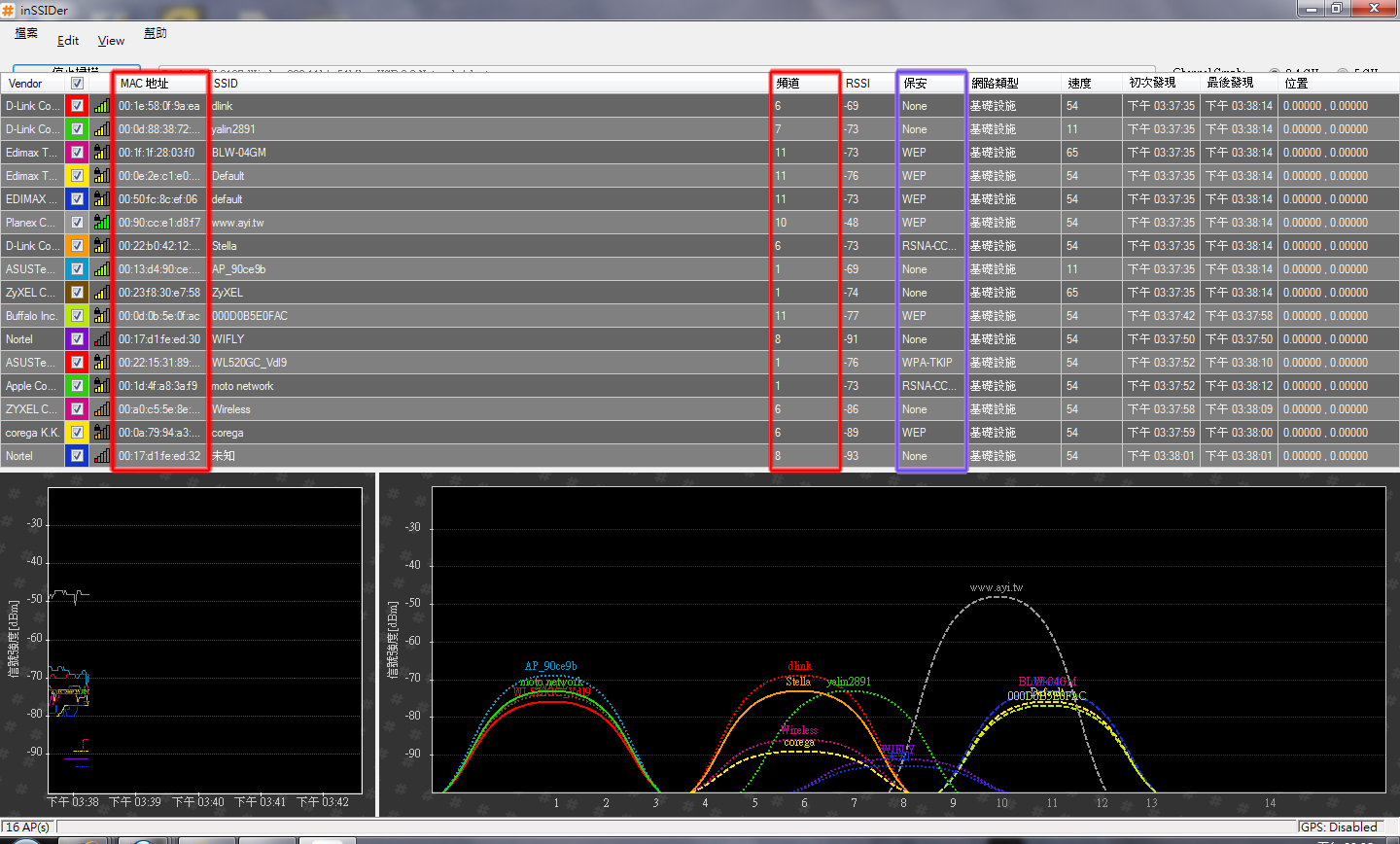
Task: Disable graphing for www.ayi.tw via its checkbox
Action: (77, 223)
